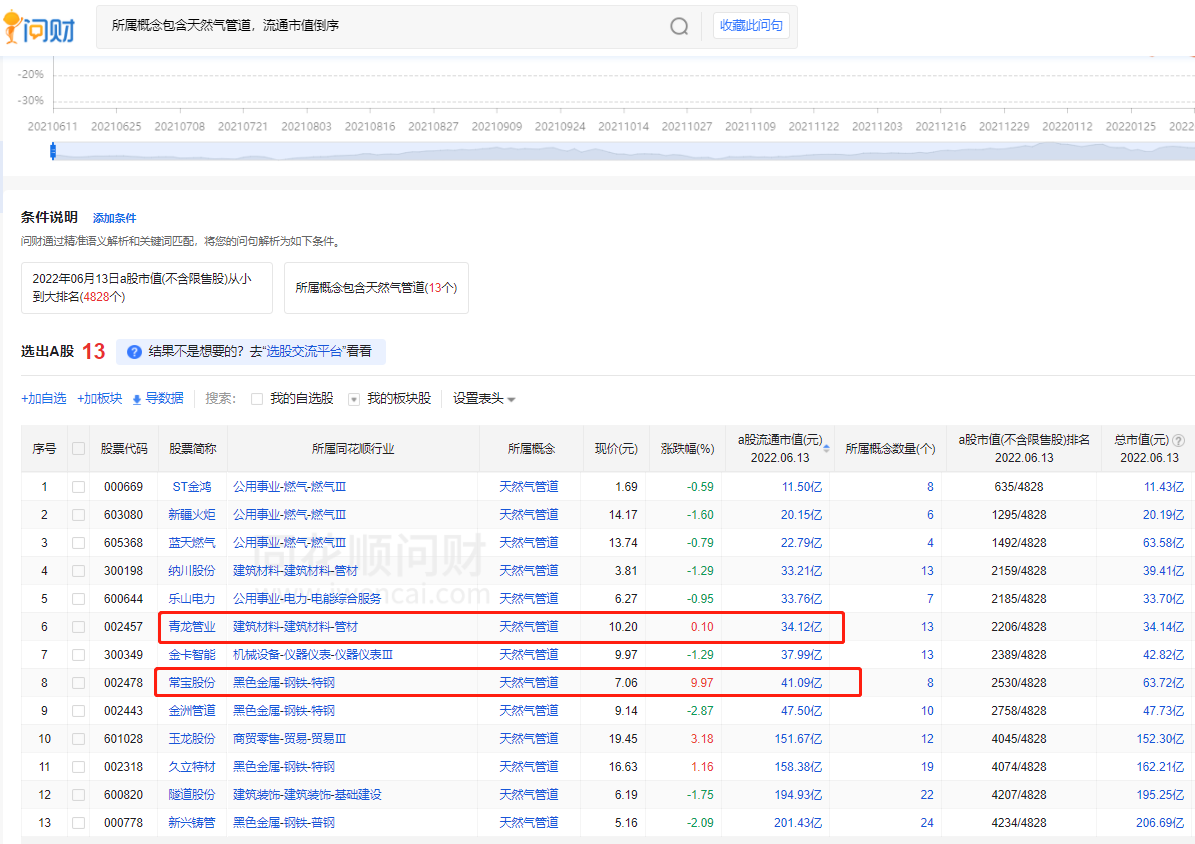Click the chart range slider left handle
Screen dimensions: 1195x844
coord(53,152)
